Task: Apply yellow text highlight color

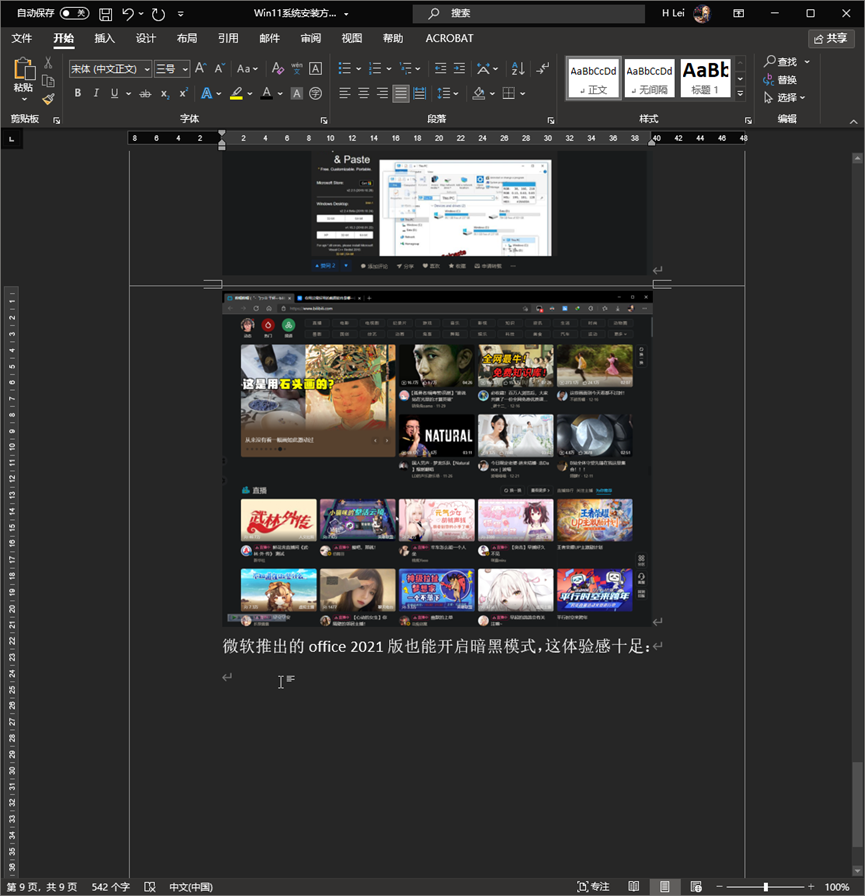Action: click(x=237, y=93)
